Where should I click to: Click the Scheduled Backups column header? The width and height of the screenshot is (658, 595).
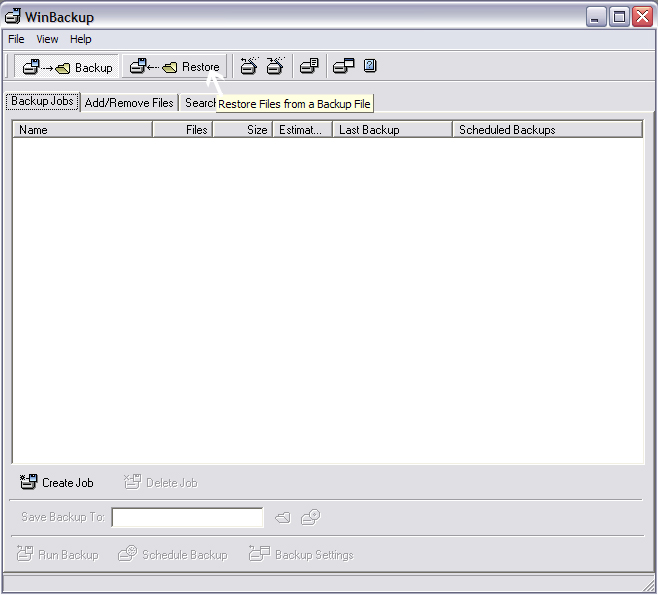pos(547,130)
